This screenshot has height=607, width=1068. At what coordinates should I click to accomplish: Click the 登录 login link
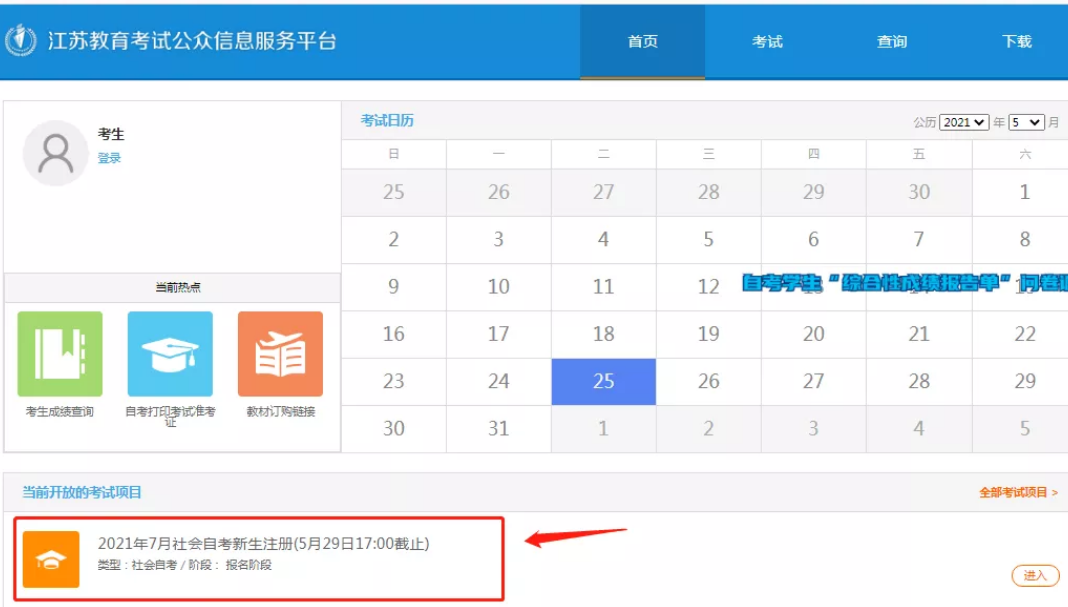click(109, 158)
